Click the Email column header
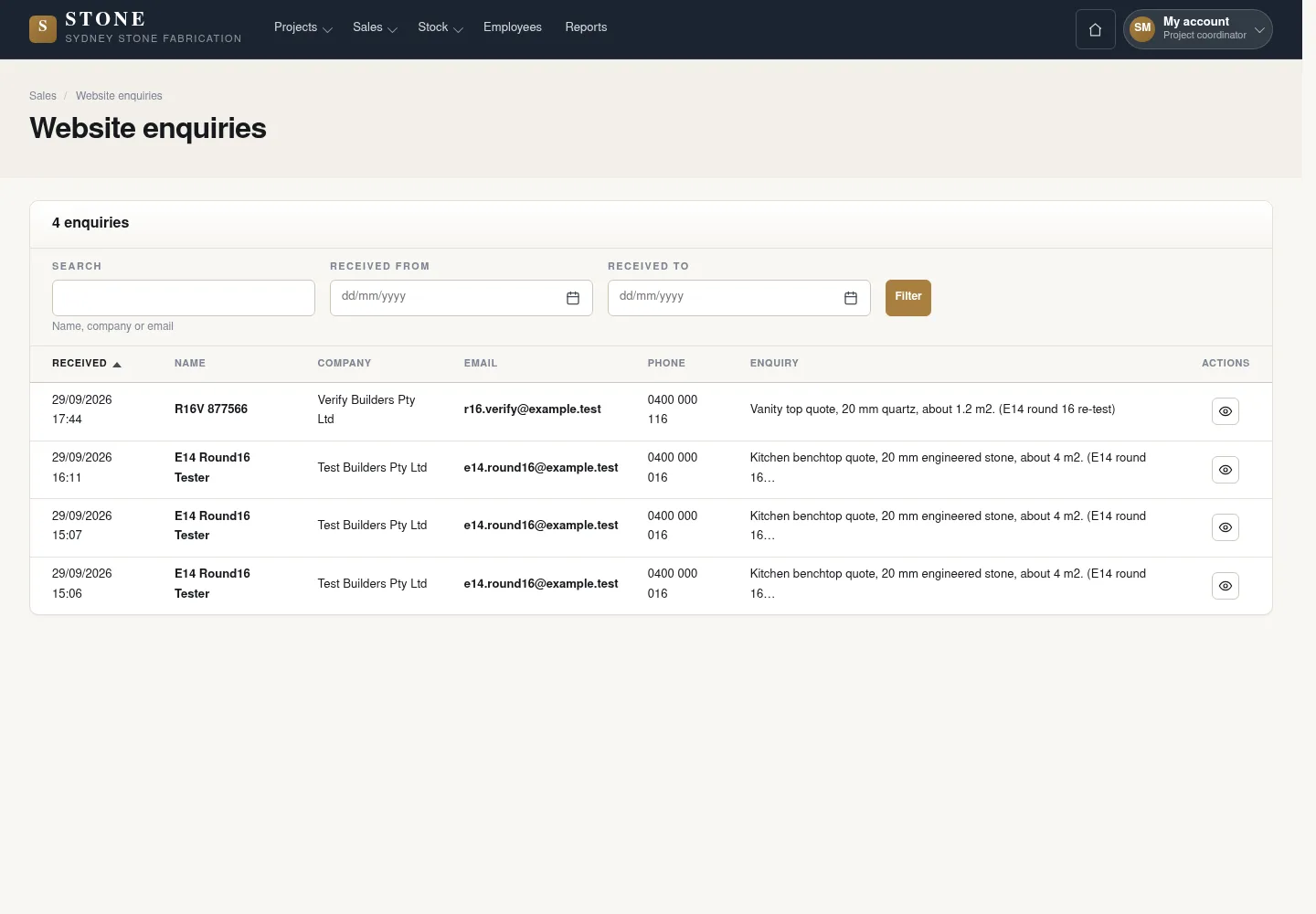1316x914 pixels. tap(481, 364)
